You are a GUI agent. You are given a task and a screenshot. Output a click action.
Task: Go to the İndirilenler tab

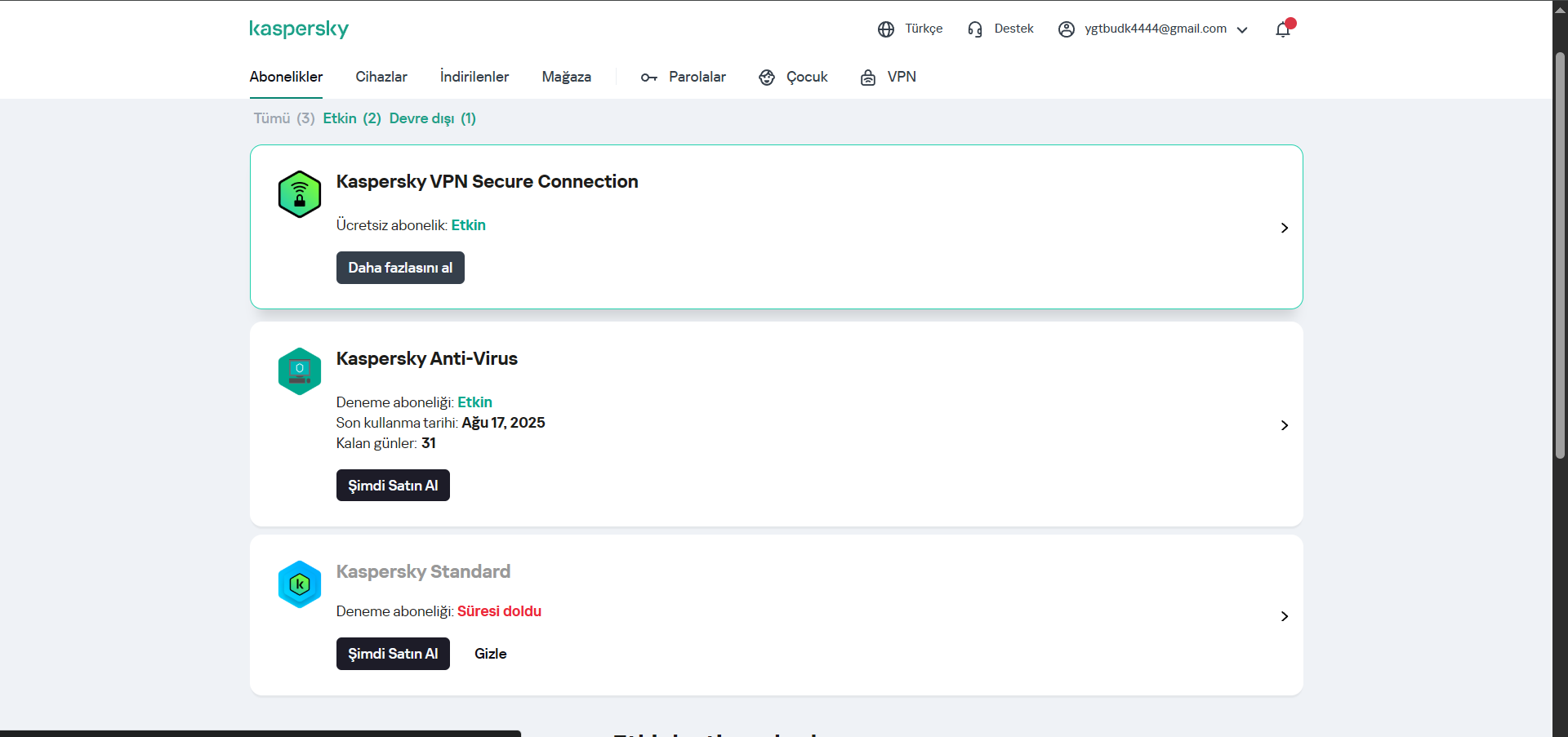[x=474, y=77]
